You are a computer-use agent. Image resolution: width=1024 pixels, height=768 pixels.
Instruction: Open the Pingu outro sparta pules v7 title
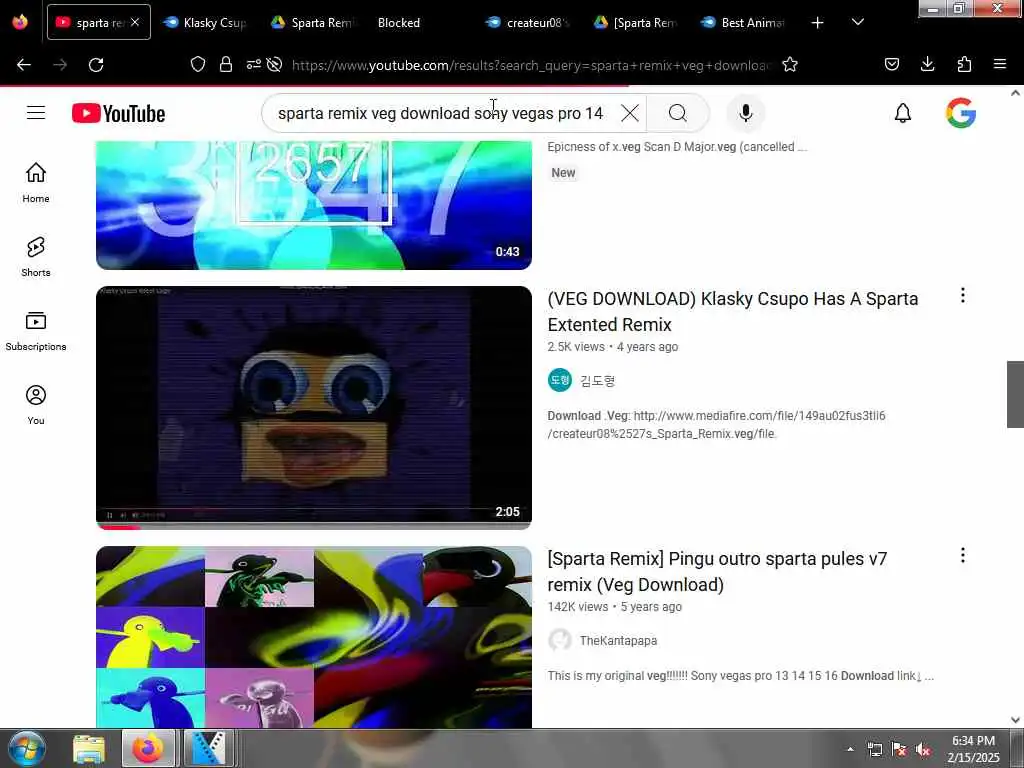pyautogui.click(x=717, y=571)
